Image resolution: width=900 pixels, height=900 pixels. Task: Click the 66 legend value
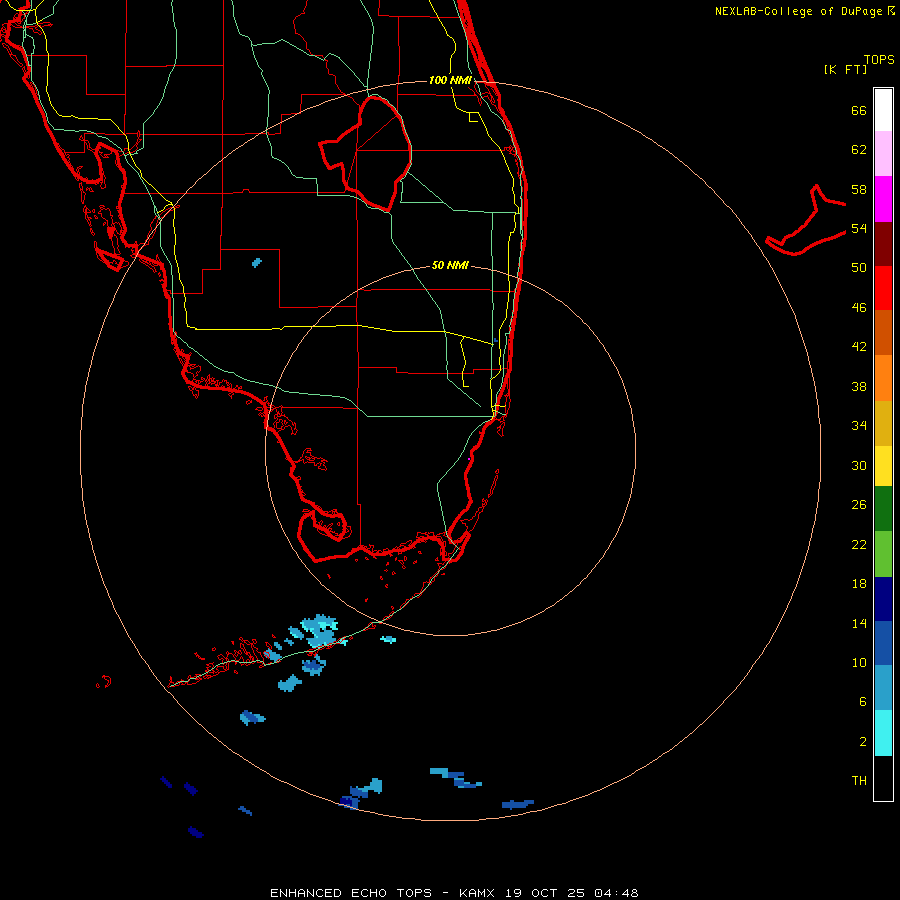click(859, 110)
